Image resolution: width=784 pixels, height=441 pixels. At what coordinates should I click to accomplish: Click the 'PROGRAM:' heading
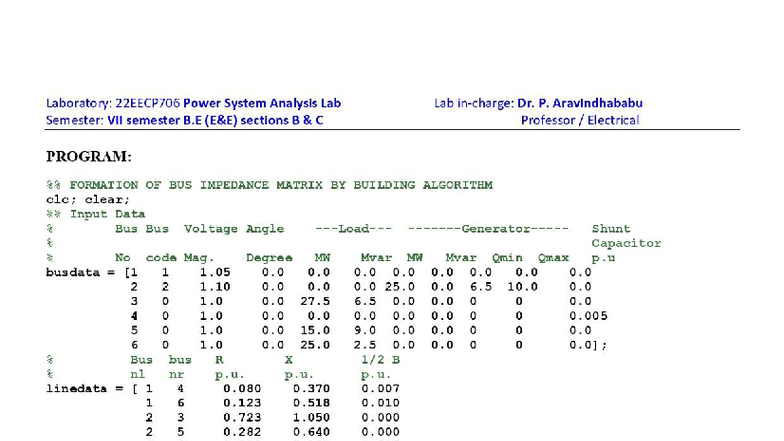89,156
